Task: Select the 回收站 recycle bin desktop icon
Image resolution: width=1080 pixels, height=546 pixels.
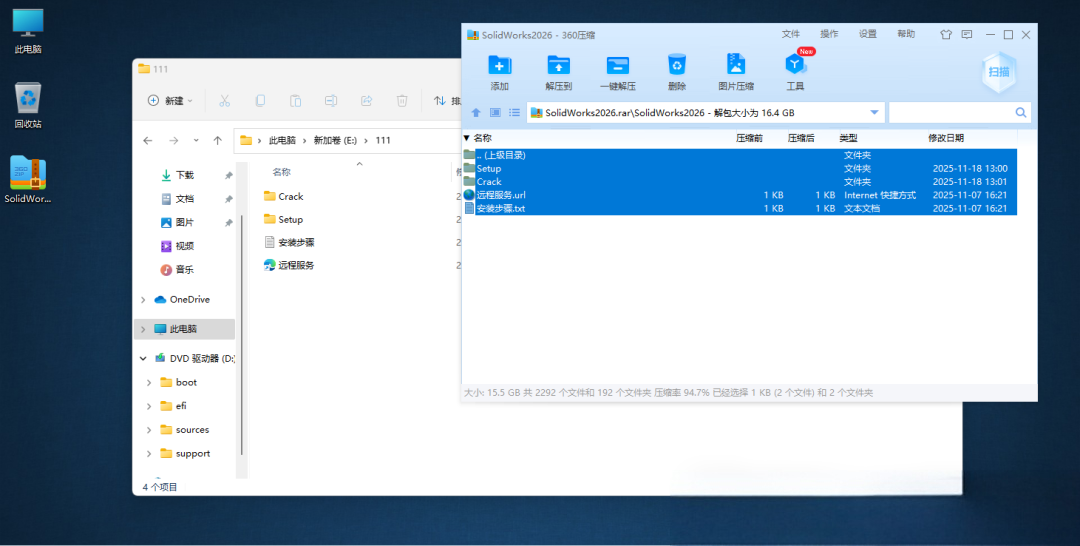Action: point(28,105)
